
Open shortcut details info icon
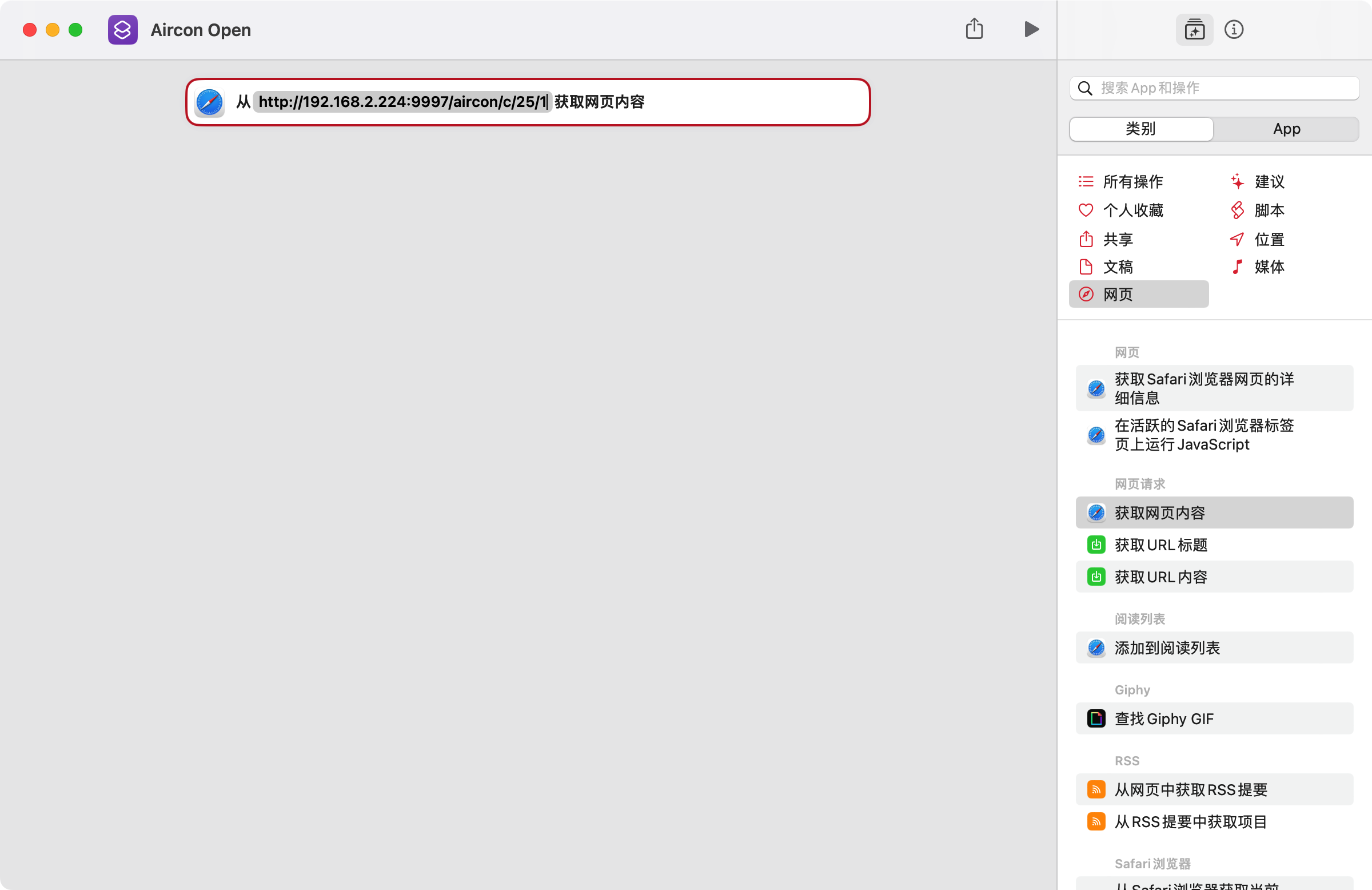coord(1234,29)
